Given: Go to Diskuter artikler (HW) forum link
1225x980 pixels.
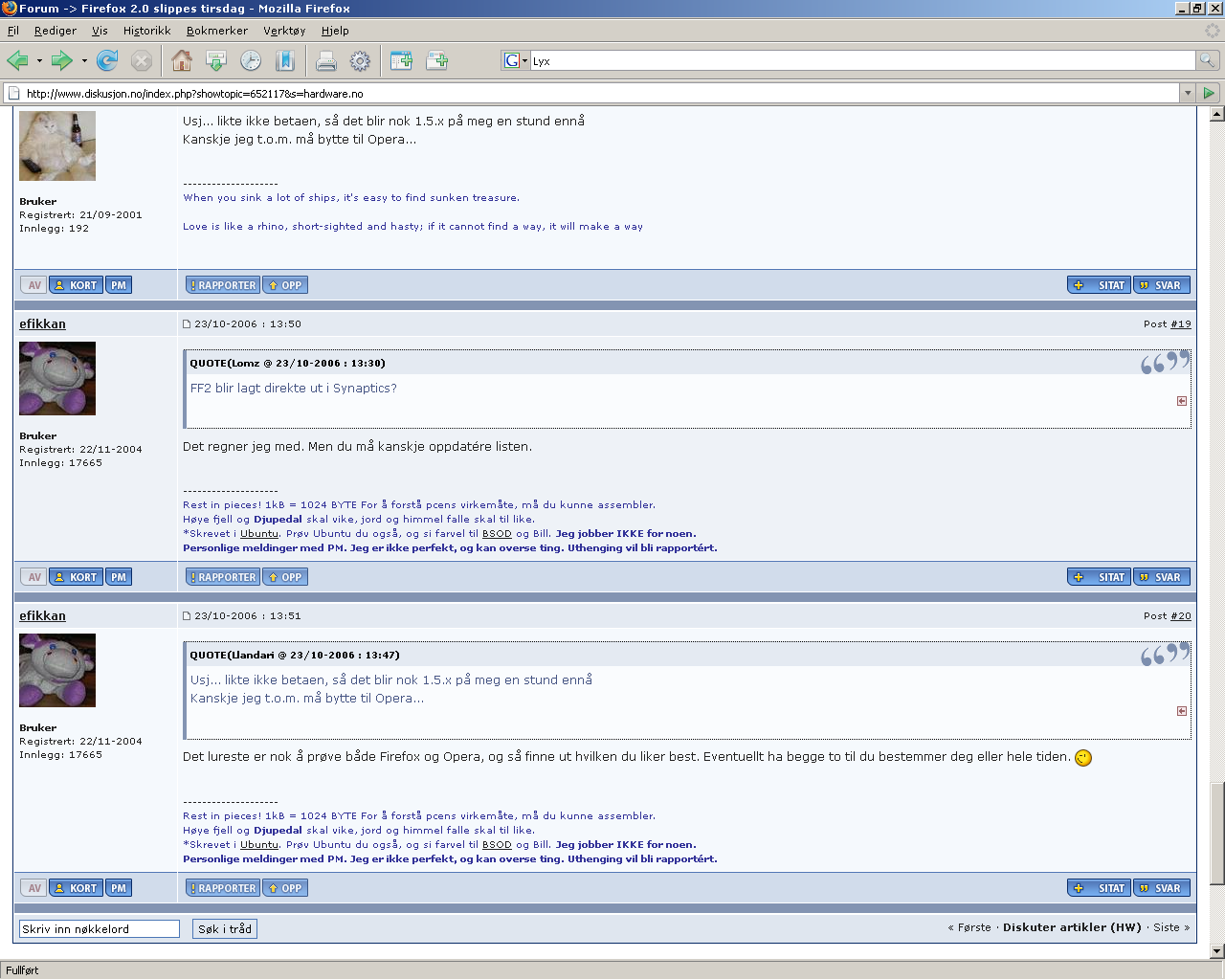Looking at the screenshot, I should click(1072, 927).
